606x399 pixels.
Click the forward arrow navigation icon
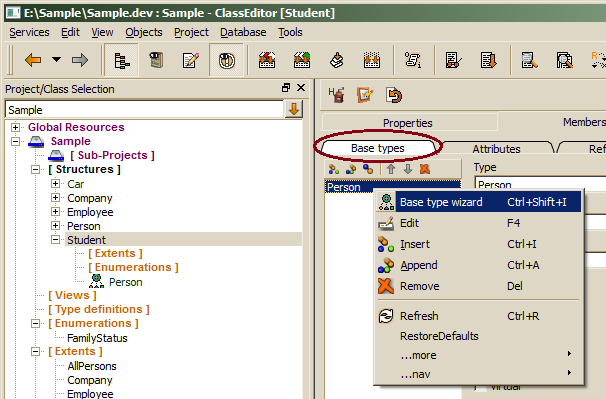80,60
